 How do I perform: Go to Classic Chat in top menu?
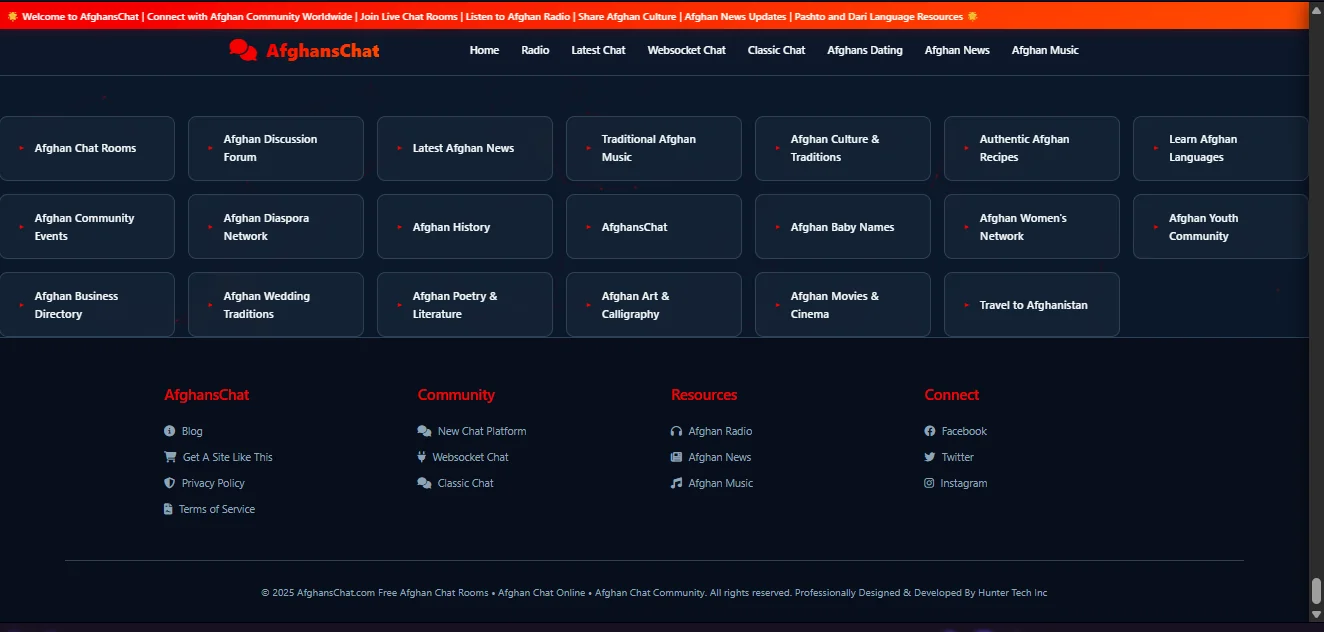click(x=776, y=50)
